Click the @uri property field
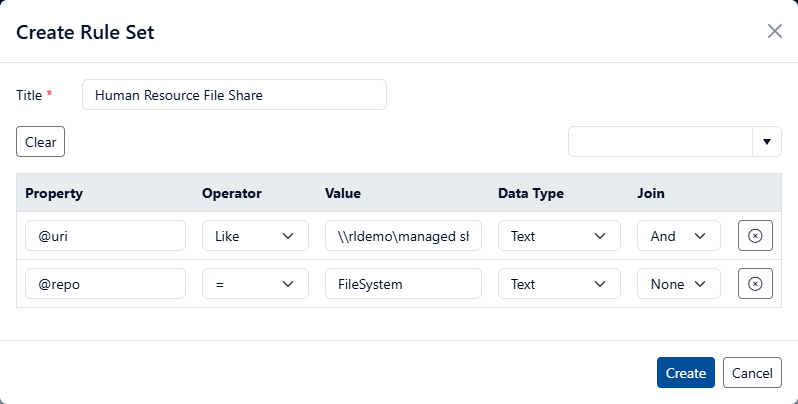Viewport: 798px width, 404px height. tap(105, 236)
